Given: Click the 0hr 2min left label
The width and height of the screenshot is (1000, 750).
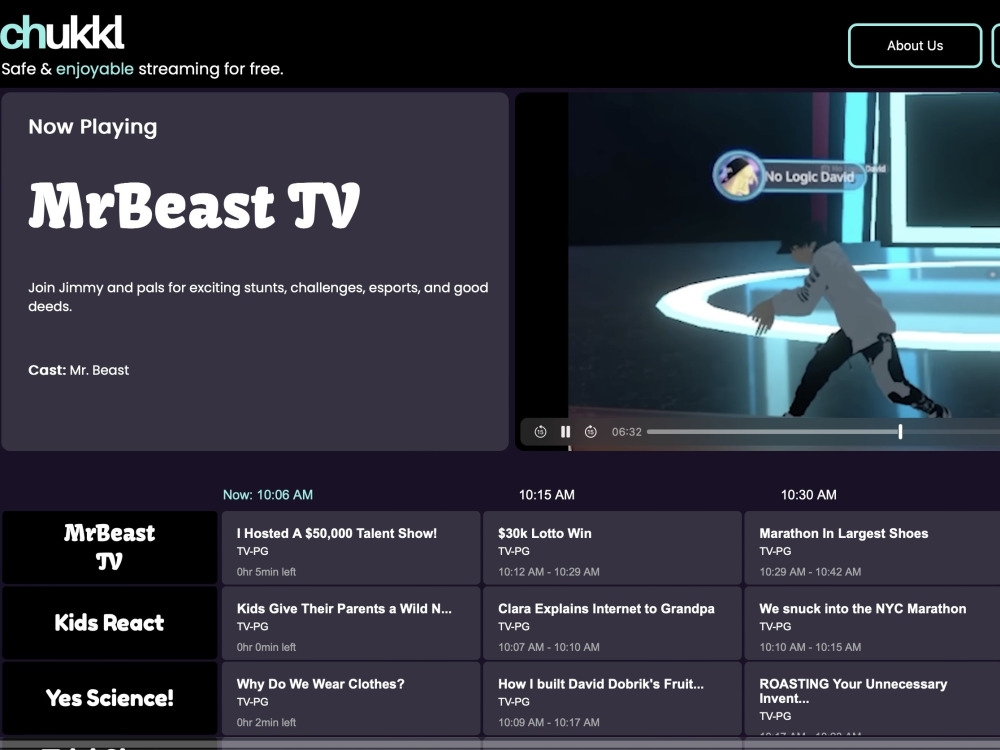Looking at the screenshot, I should click(266, 723).
